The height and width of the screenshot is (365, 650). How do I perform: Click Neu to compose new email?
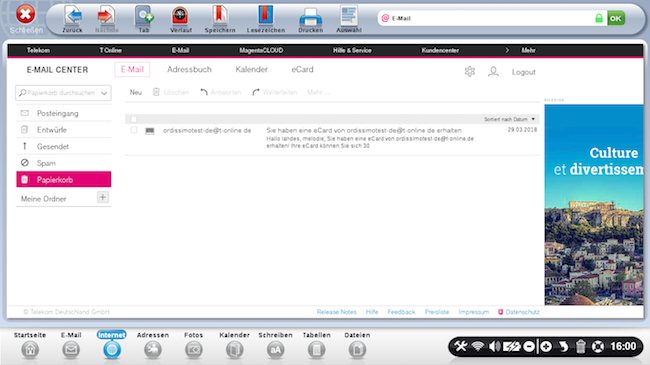(x=136, y=92)
